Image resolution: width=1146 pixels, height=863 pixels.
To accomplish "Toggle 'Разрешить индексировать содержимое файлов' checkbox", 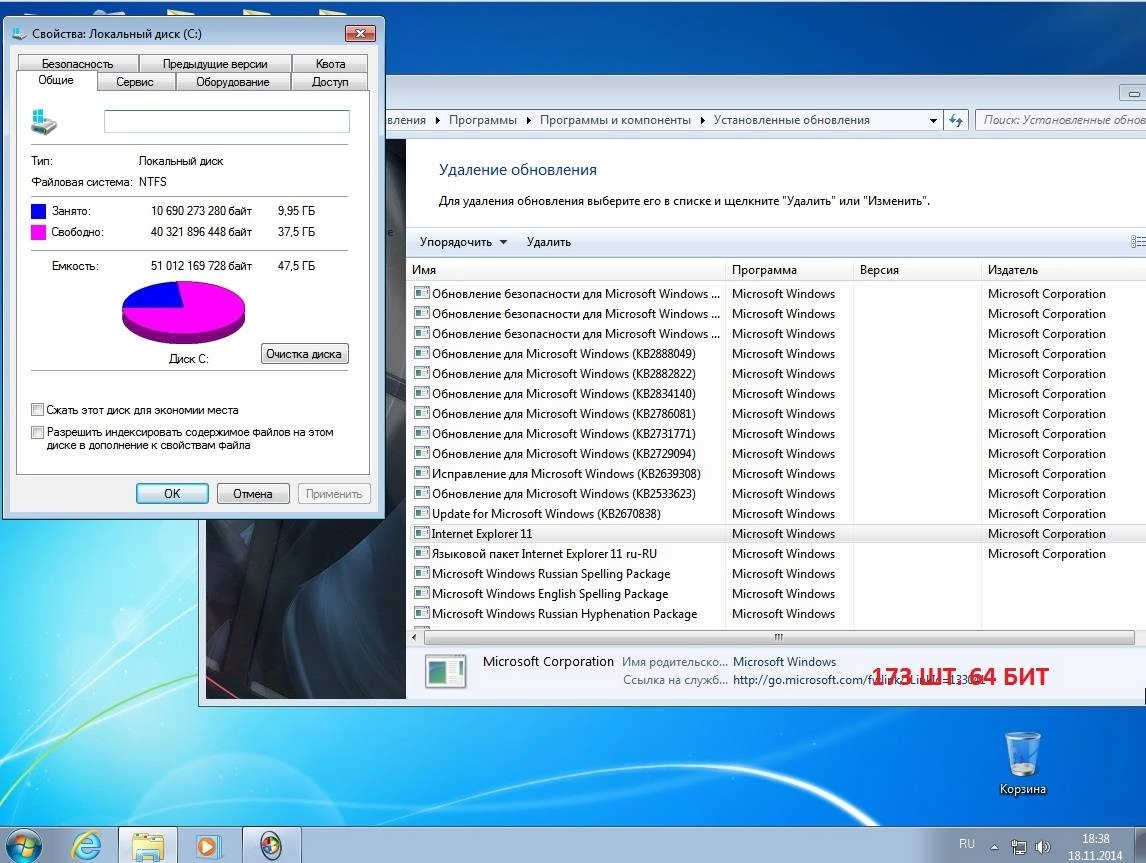I will point(37,432).
